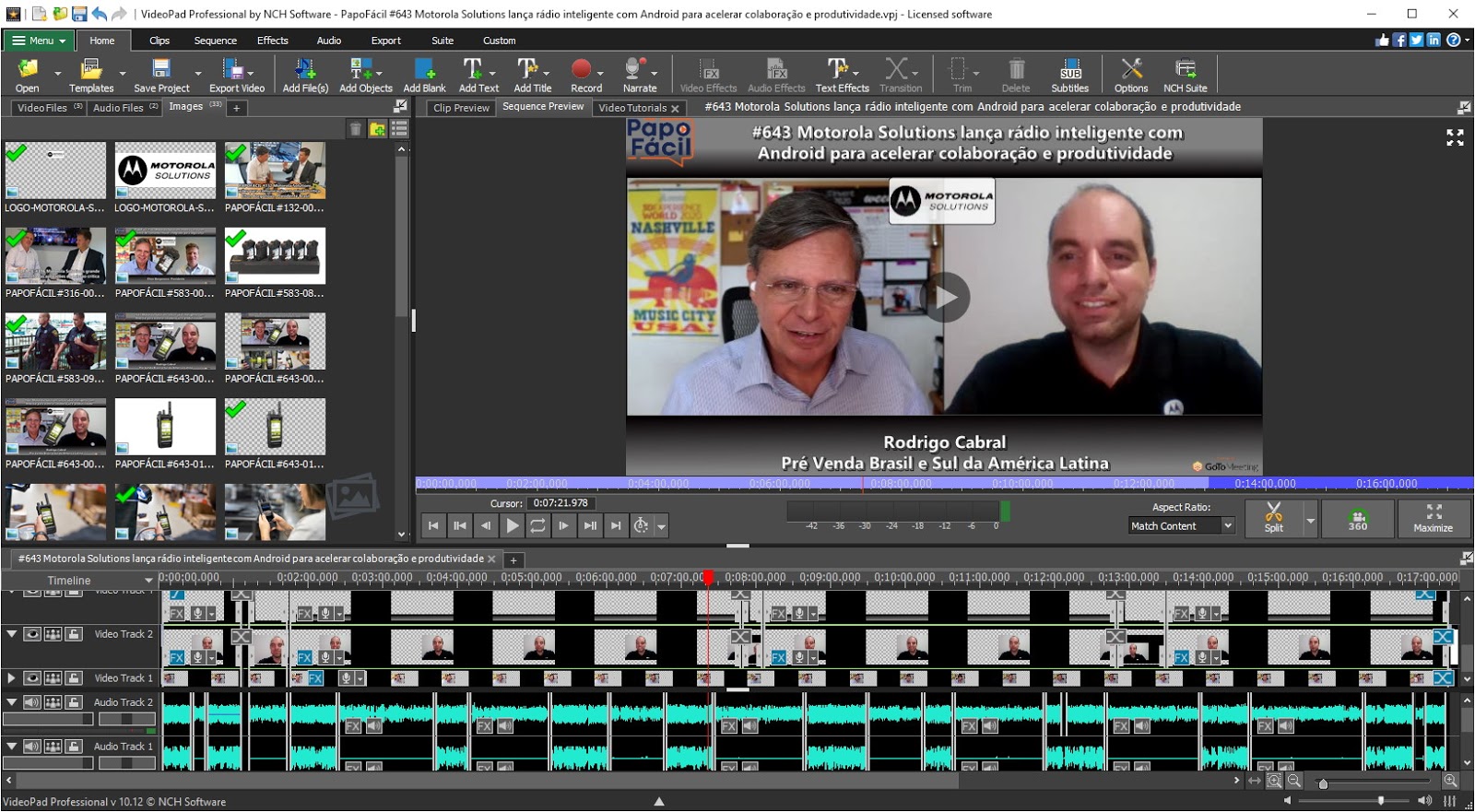Mute Audio Track 2 speaker toggle
Image resolution: width=1475 pixels, height=812 pixels.
point(32,702)
